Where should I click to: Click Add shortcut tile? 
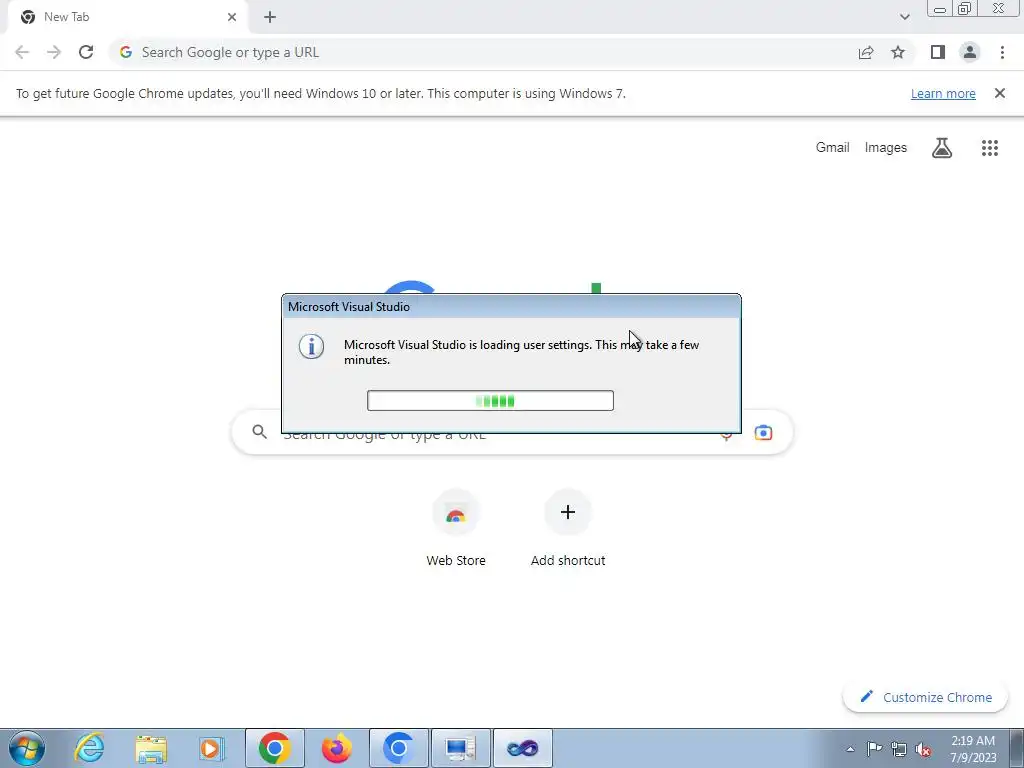coord(568,528)
